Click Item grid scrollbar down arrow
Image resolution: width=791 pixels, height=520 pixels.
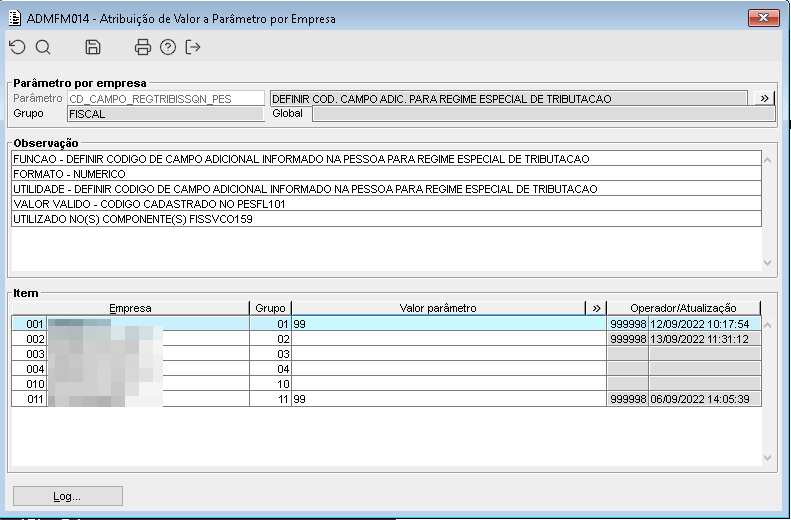click(768, 458)
